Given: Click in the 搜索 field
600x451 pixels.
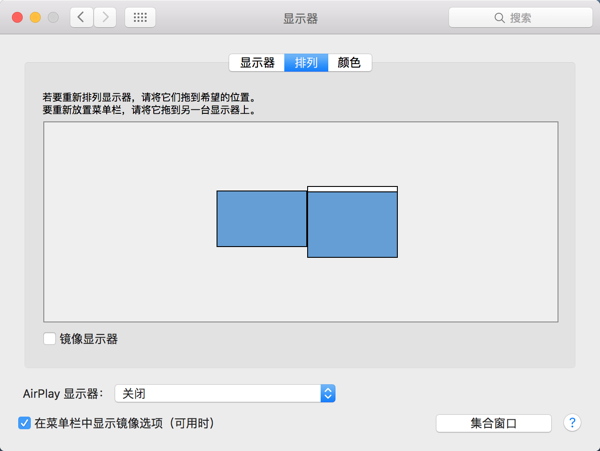Looking at the screenshot, I should pos(525,18).
